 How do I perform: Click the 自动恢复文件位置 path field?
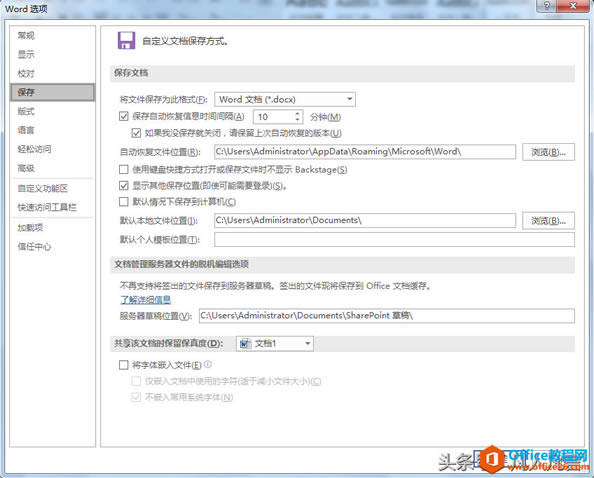pos(365,152)
